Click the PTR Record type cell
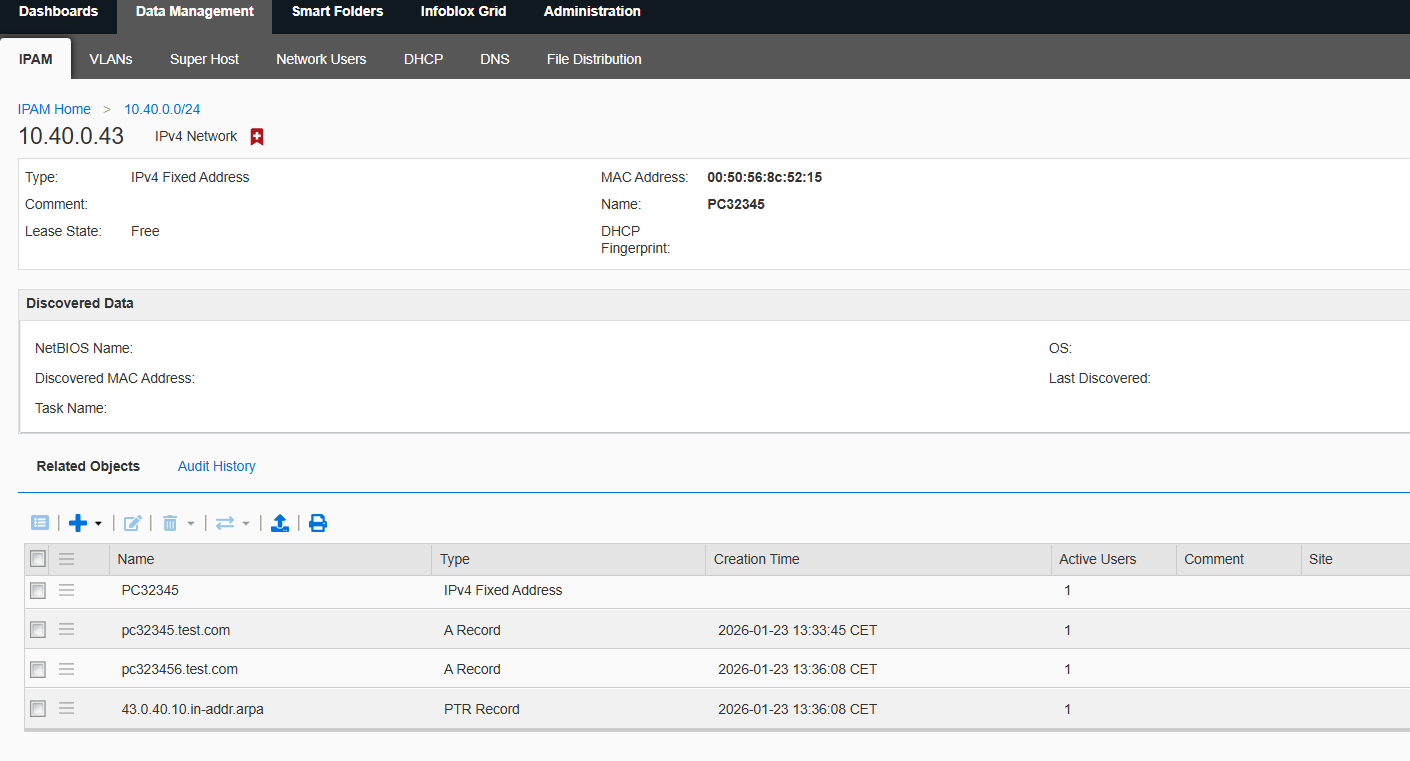Screen dimensions: 1410x761 482,709
